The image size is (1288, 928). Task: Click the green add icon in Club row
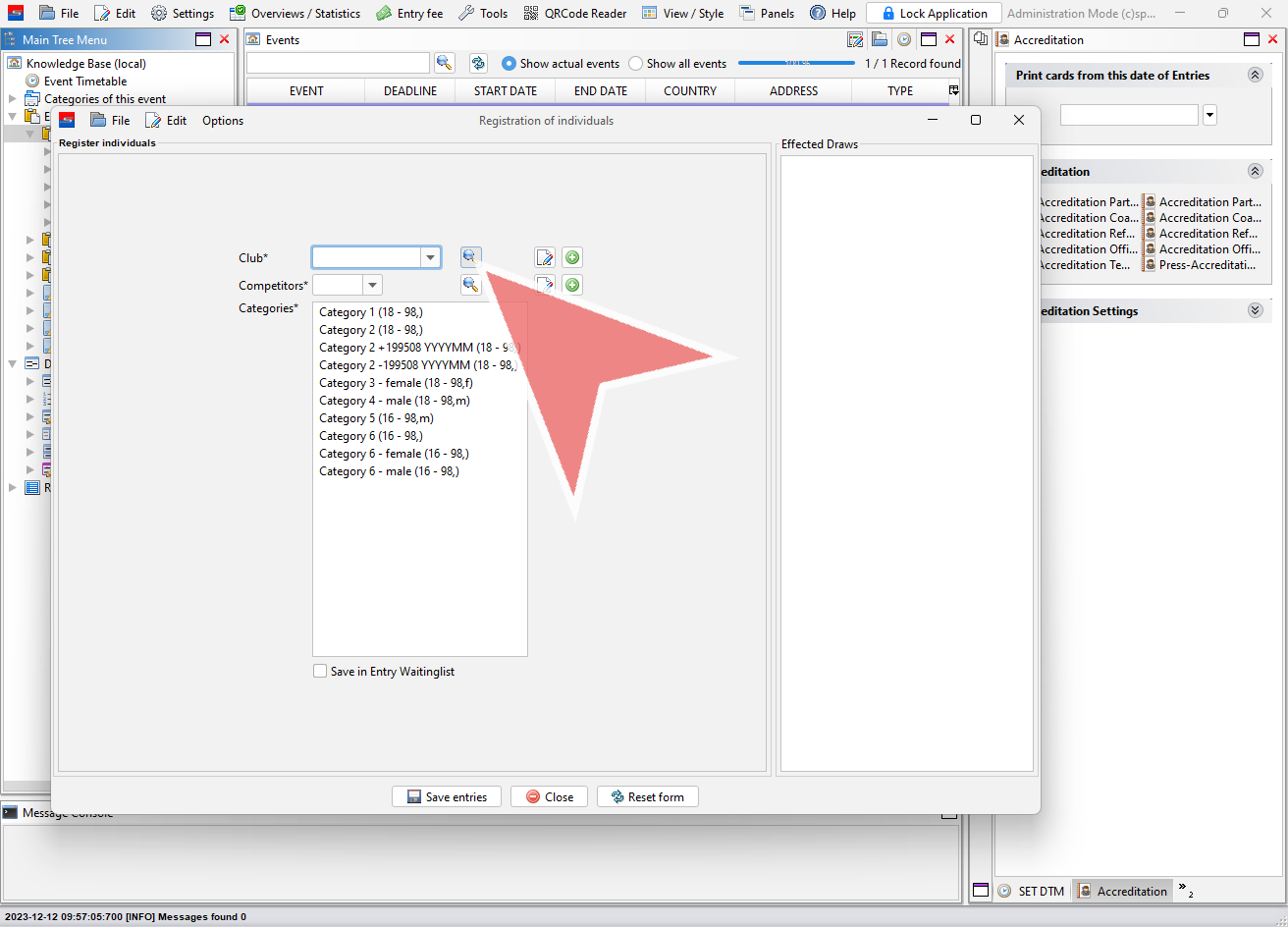572,257
